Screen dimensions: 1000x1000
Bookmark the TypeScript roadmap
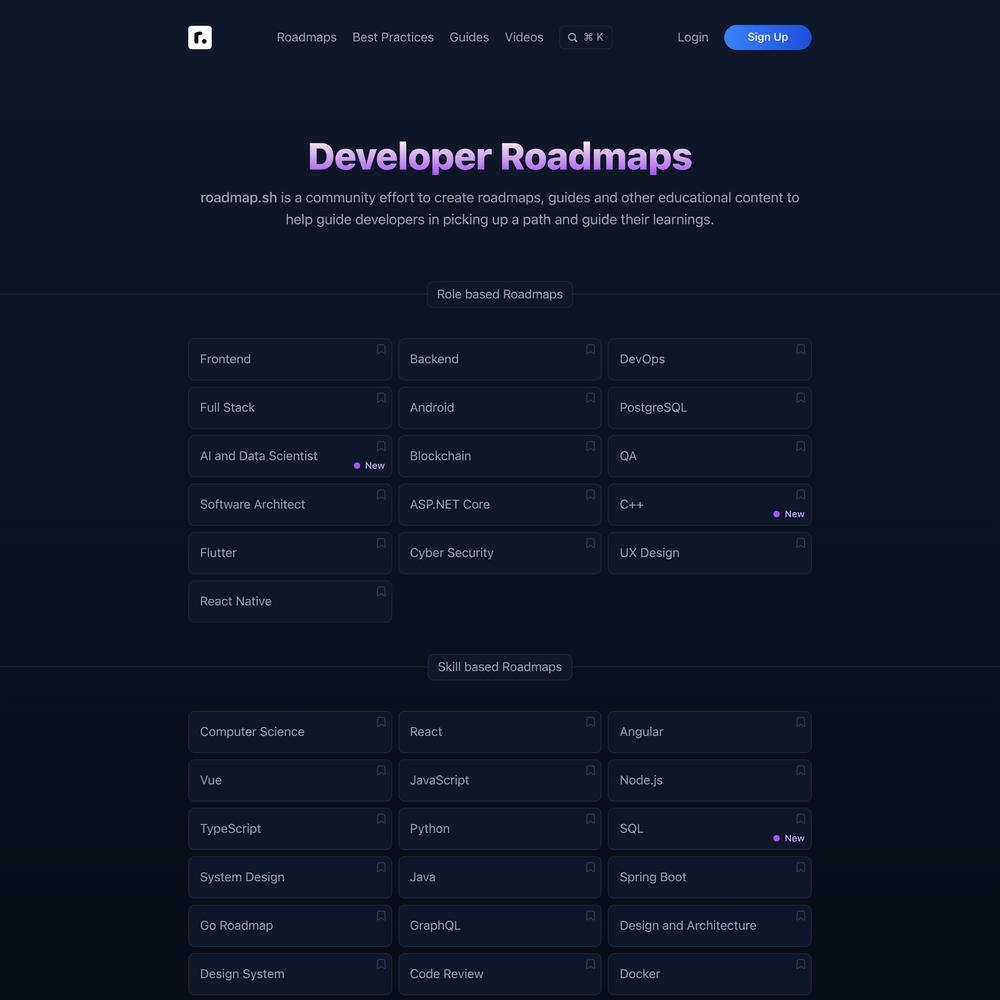381,819
